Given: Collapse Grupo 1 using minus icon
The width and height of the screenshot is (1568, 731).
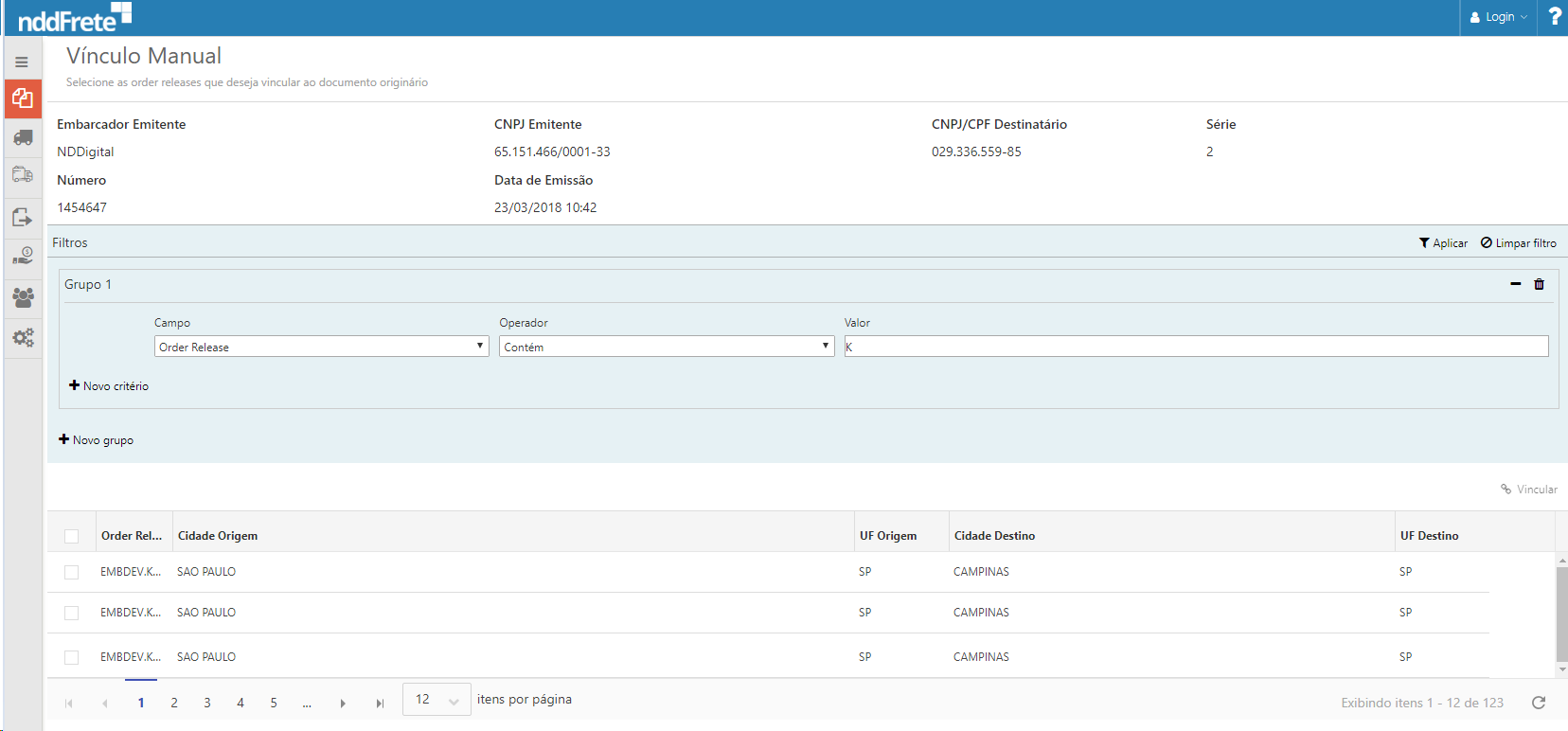Looking at the screenshot, I should point(1515,284).
